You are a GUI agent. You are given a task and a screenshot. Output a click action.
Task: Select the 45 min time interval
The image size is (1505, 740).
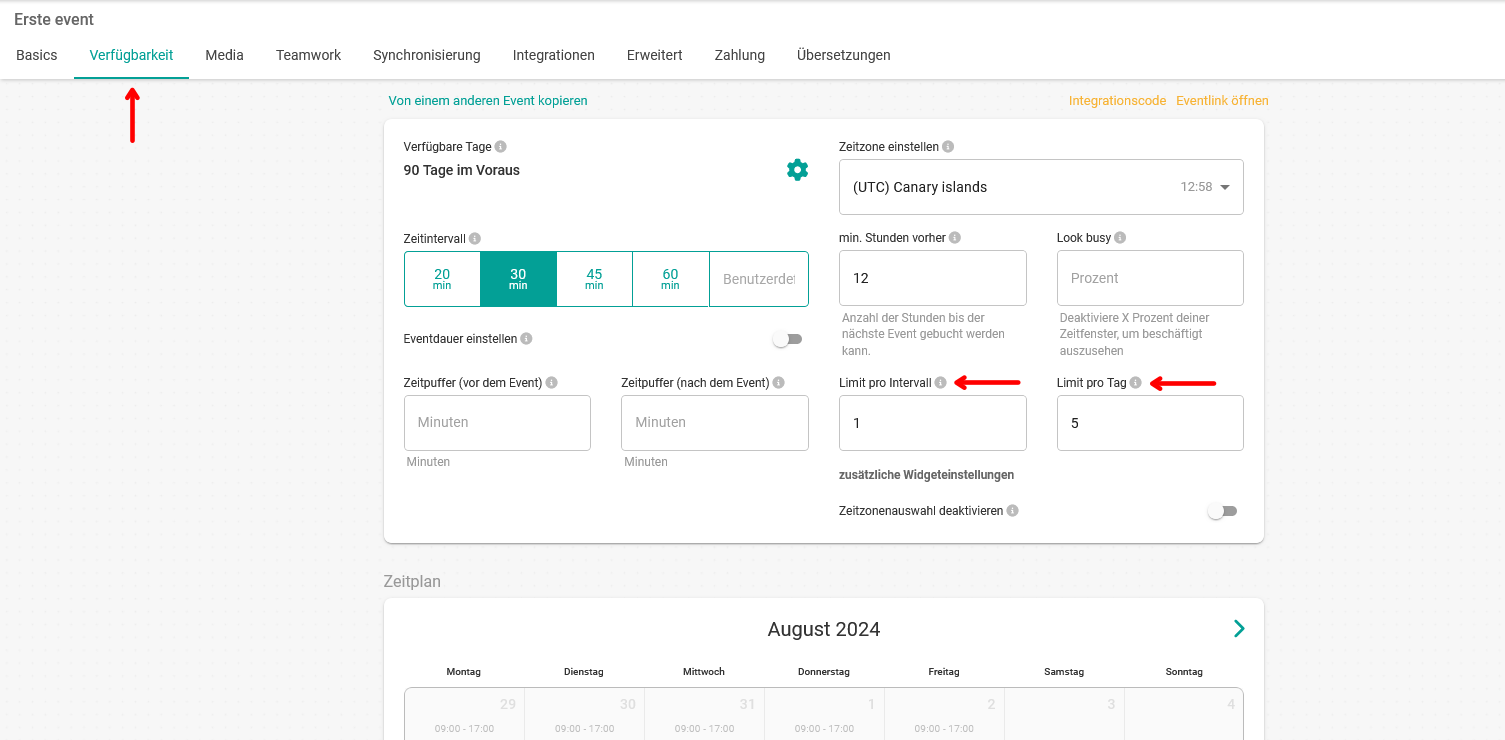click(594, 279)
